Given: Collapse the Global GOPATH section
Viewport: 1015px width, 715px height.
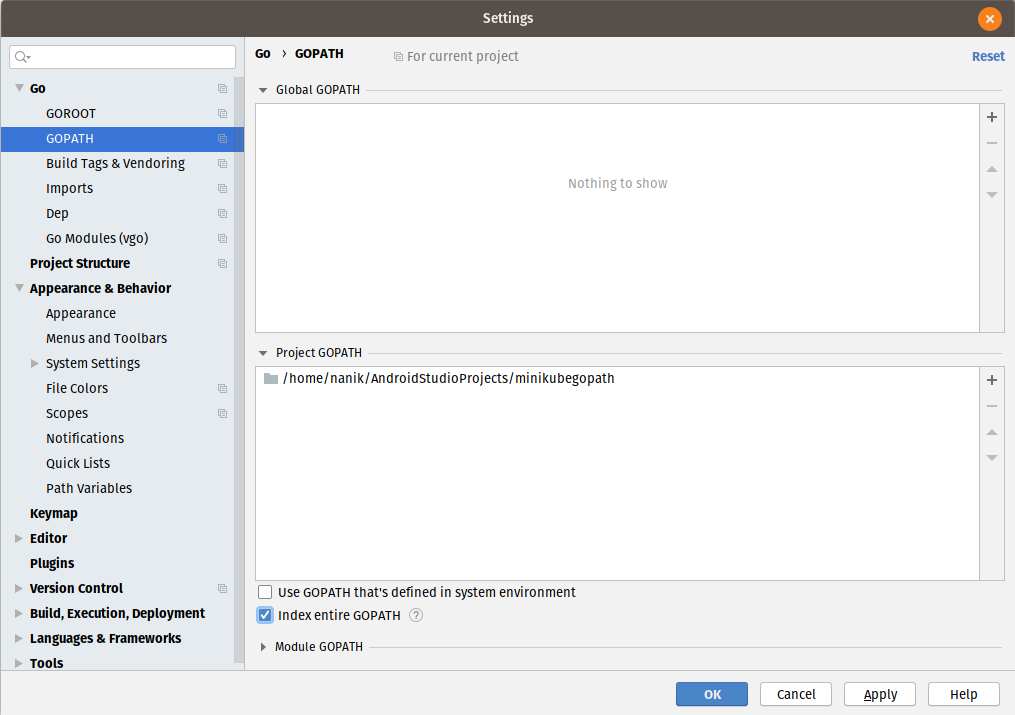Looking at the screenshot, I should click(262, 89).
